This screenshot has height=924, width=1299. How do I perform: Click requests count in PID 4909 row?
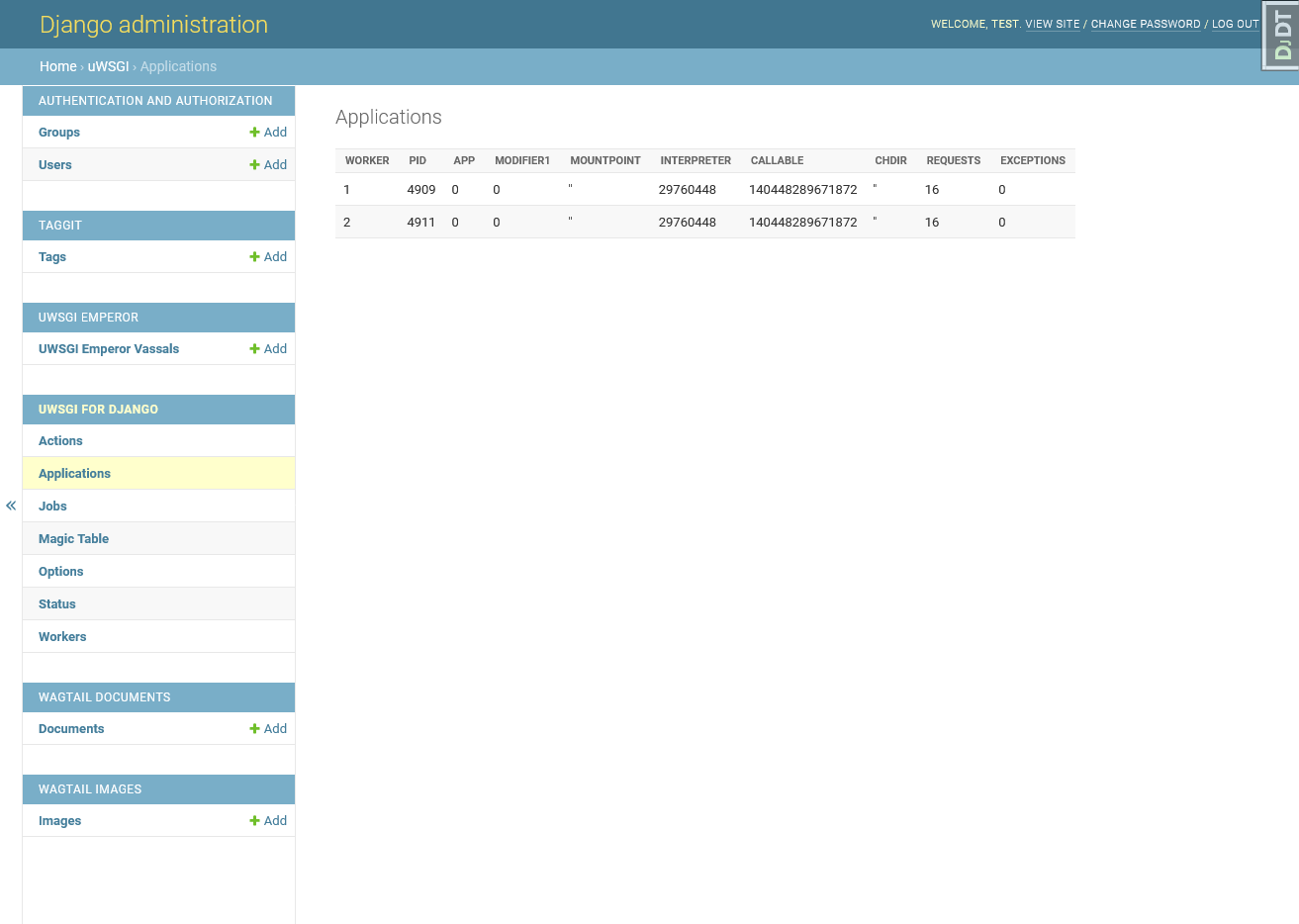coord(932,190)
